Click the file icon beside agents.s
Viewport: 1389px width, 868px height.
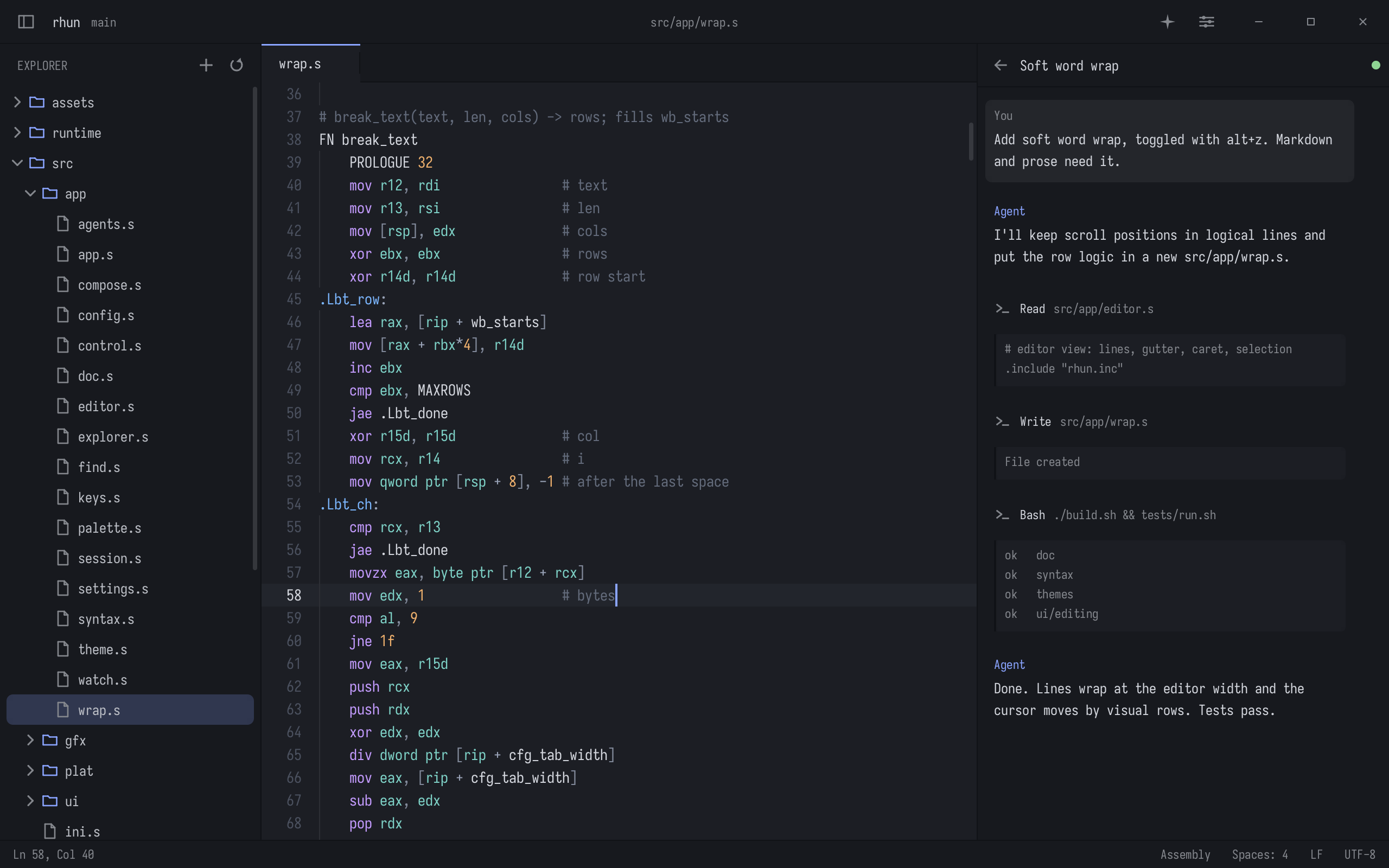pyautogui.click(x=63, y=224)
